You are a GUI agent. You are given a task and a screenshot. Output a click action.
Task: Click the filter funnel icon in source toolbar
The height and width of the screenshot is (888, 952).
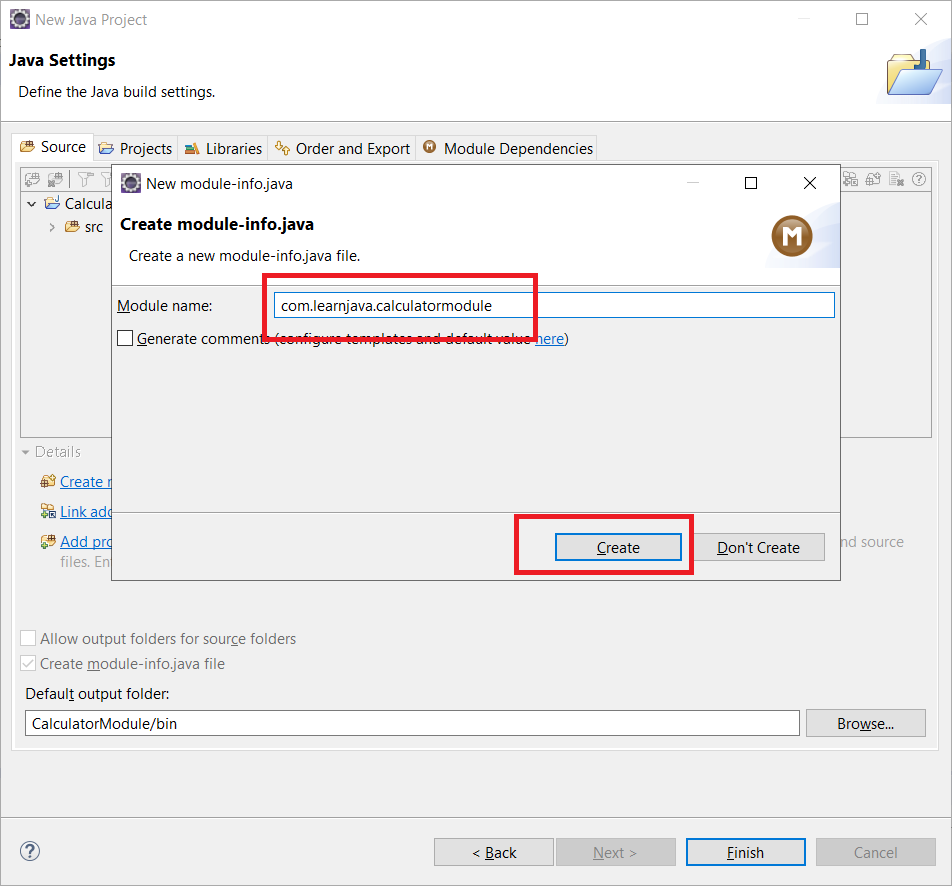[85, 179]
